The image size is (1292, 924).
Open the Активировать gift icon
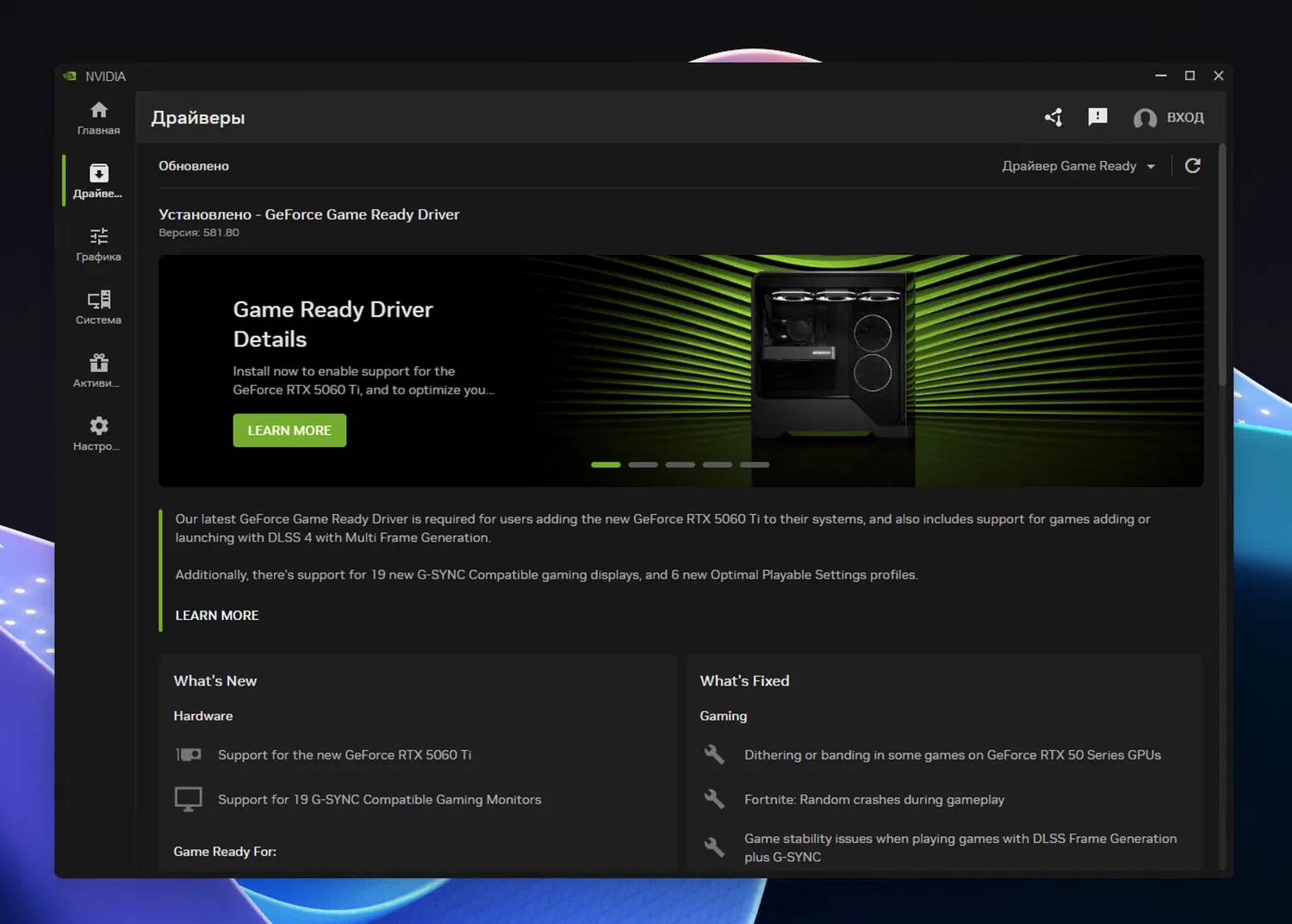(x=98, y=363)
